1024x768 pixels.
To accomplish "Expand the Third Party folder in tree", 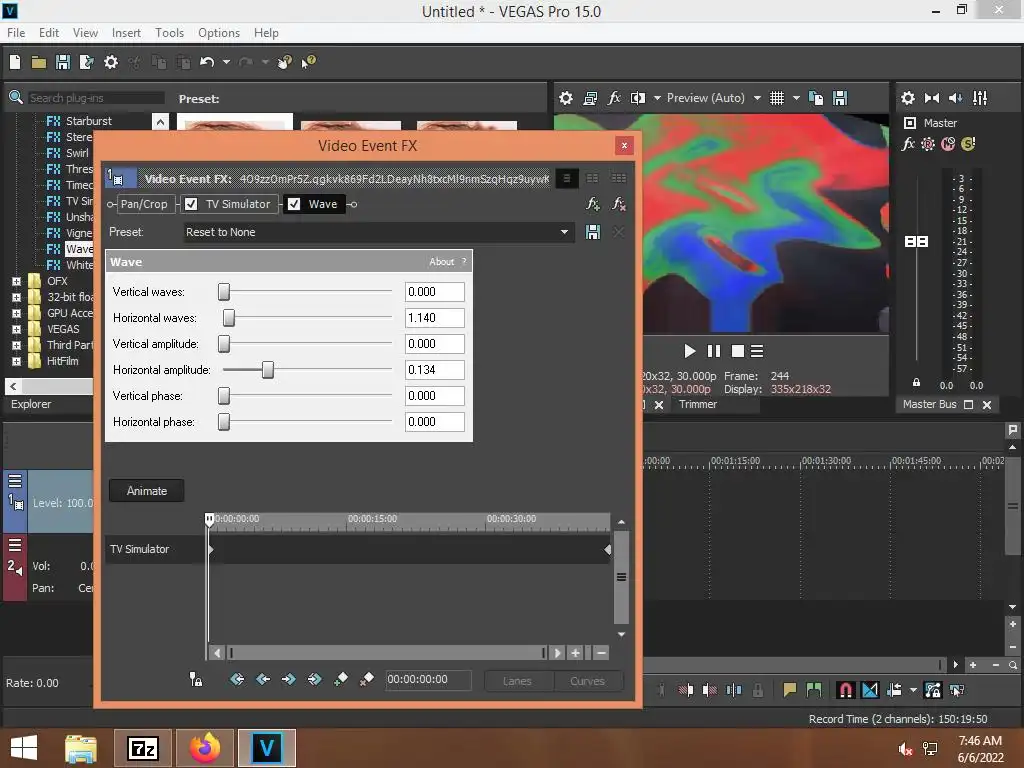I will point(16,345).
